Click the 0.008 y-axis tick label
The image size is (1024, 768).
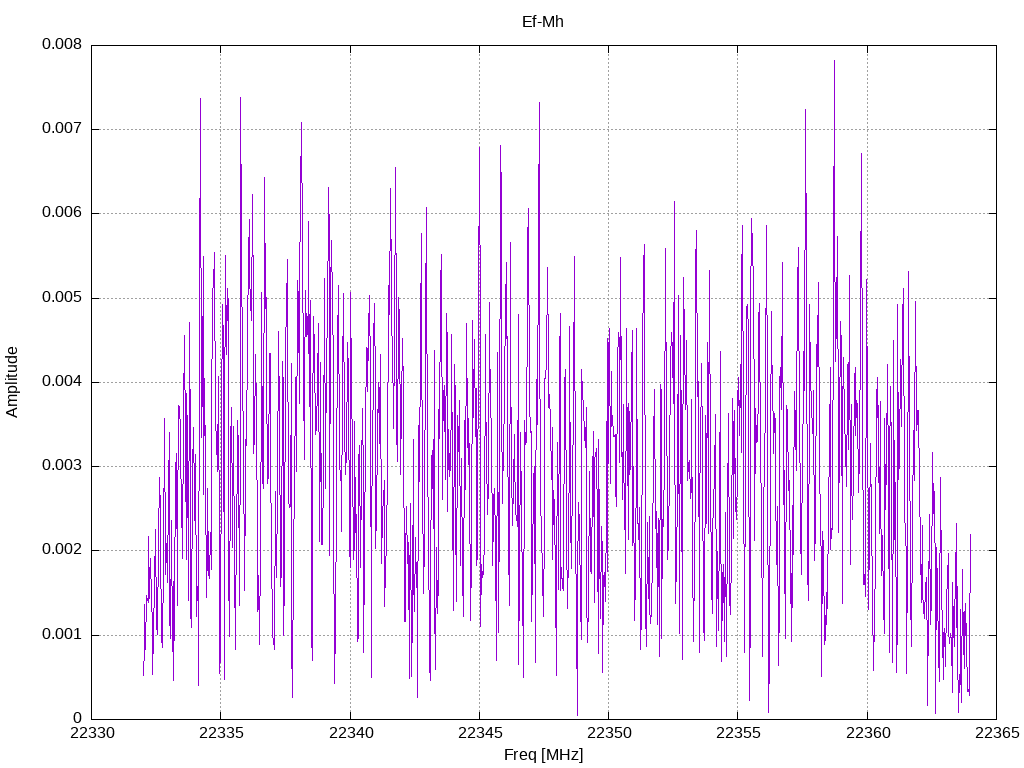tap(62, 44)
